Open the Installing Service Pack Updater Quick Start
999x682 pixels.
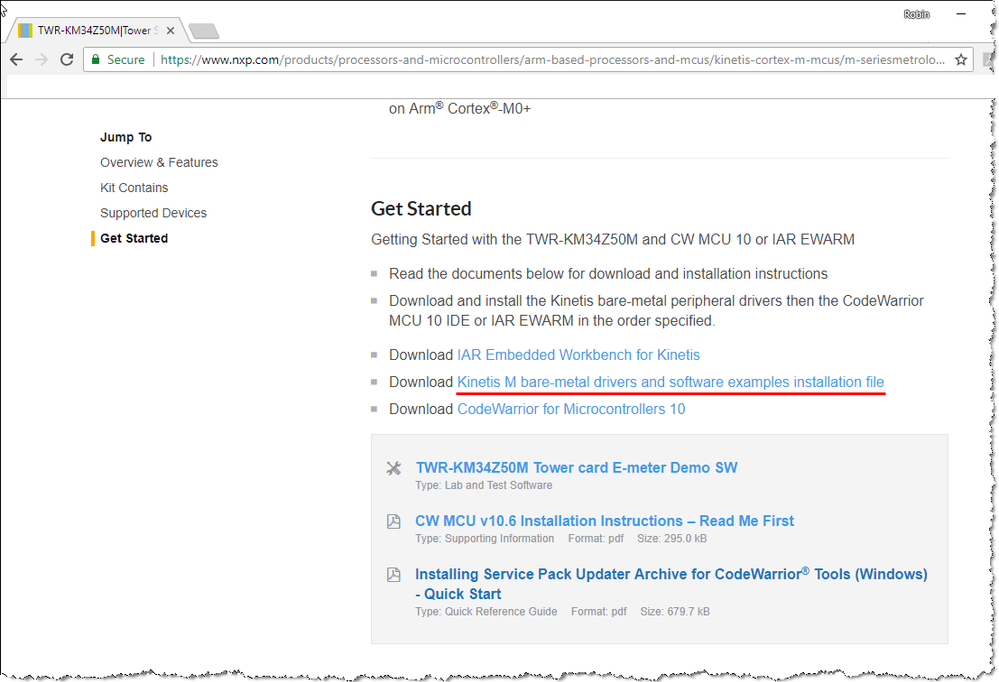coord(670,574)
